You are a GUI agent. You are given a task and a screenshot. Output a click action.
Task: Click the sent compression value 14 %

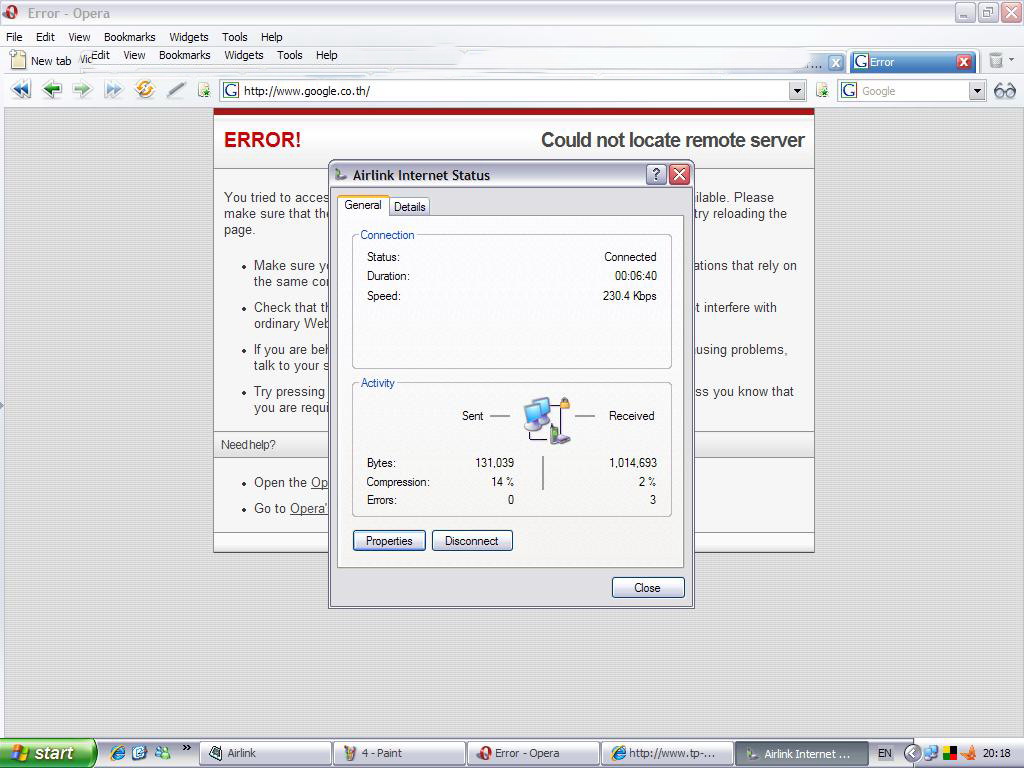pos(502,481)
